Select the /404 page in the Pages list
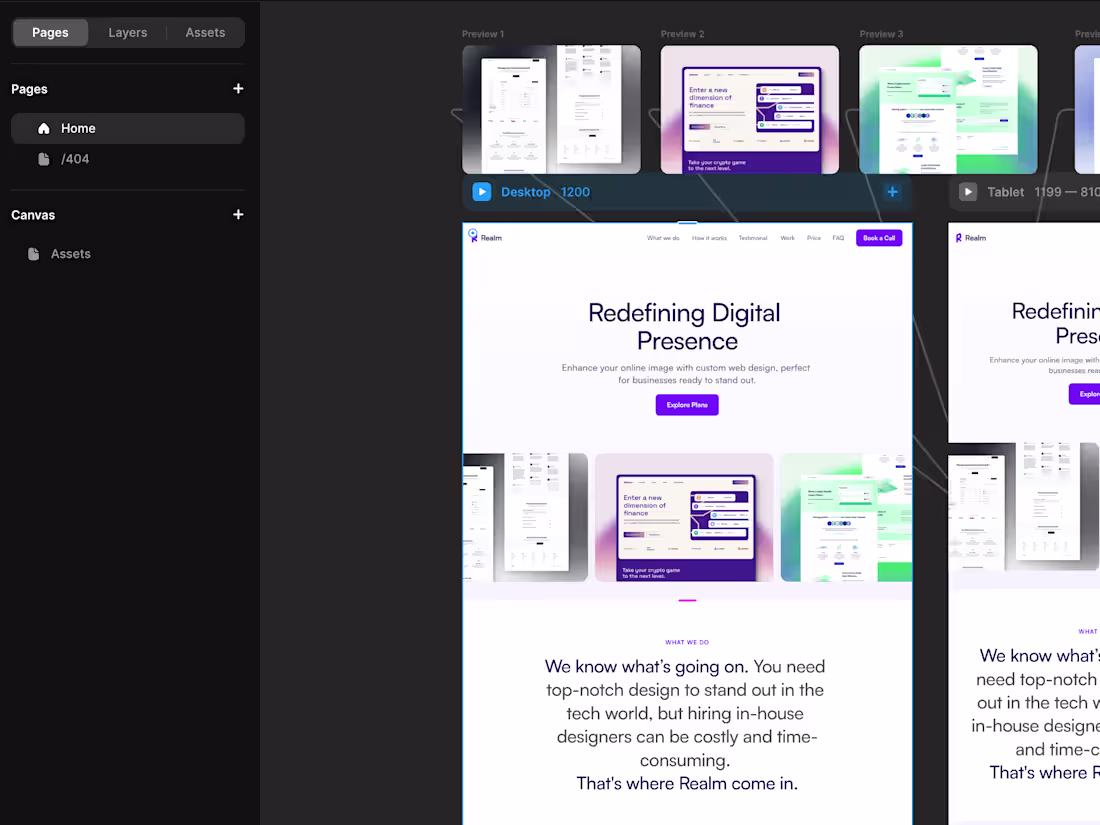This screenshot has height=825, width=1100. coord(77,158)
